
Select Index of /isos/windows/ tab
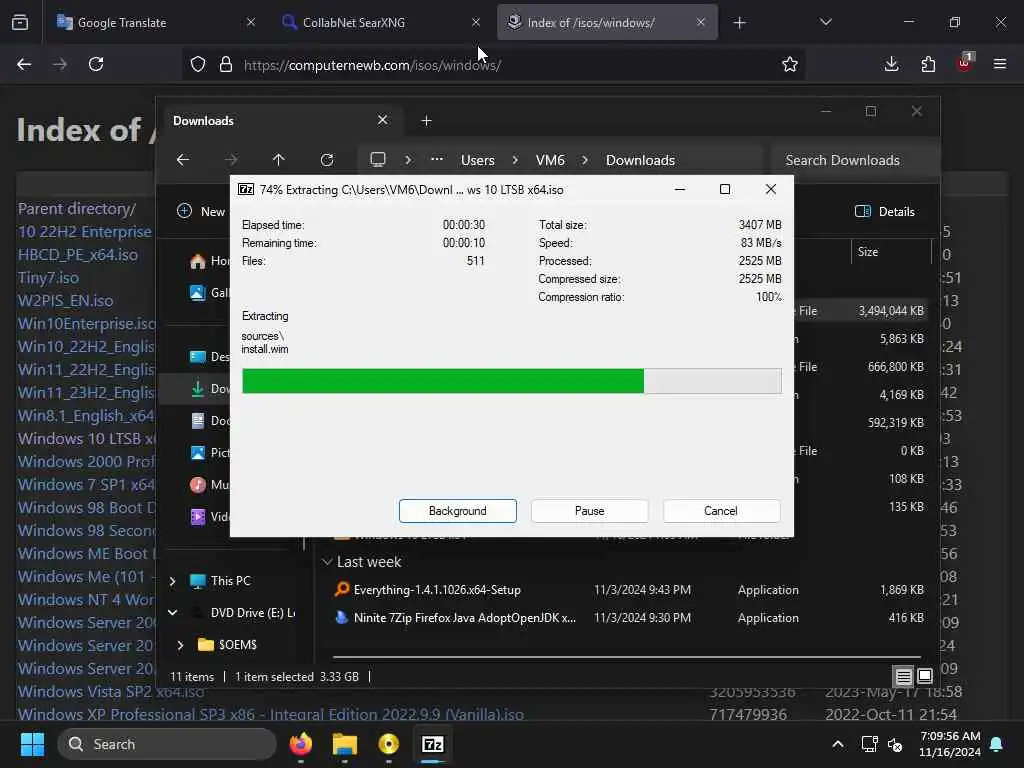[x=607, y=22]
